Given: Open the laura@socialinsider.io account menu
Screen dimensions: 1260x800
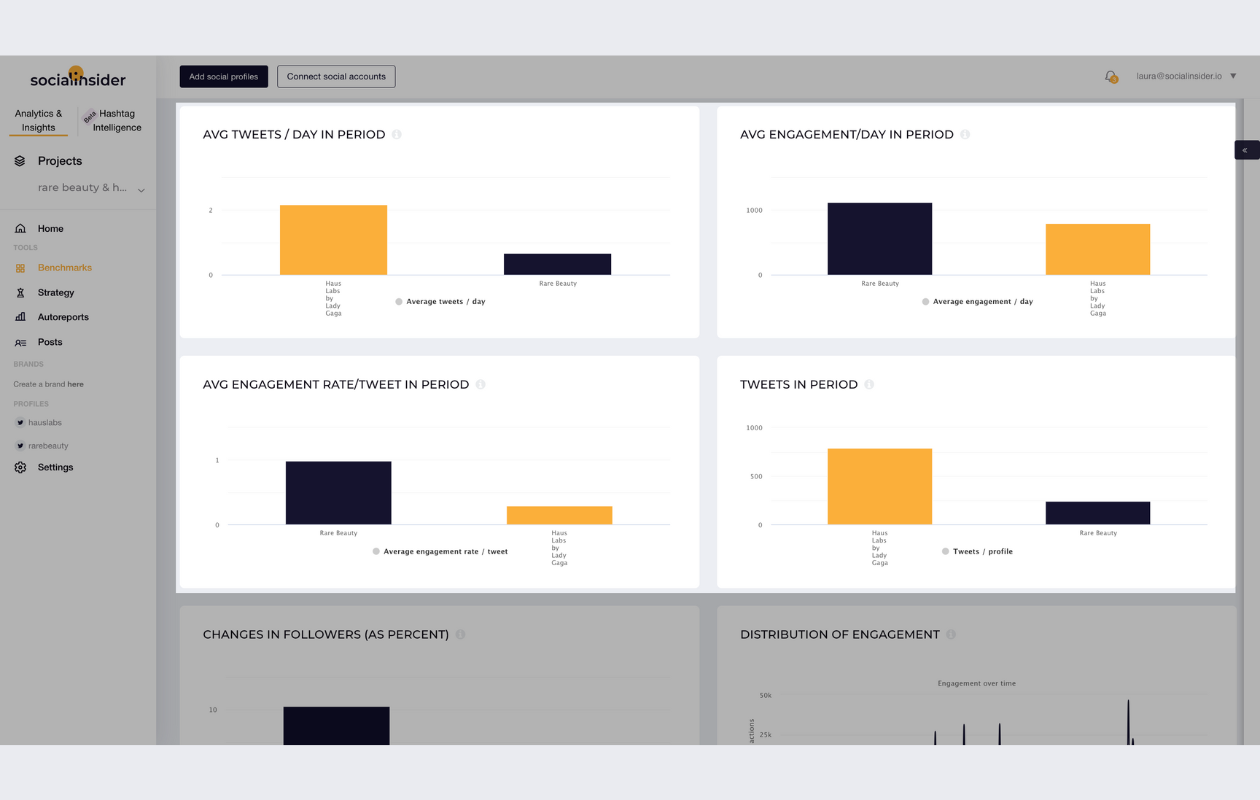Looking at the screenshot, I should [1186, 76].
